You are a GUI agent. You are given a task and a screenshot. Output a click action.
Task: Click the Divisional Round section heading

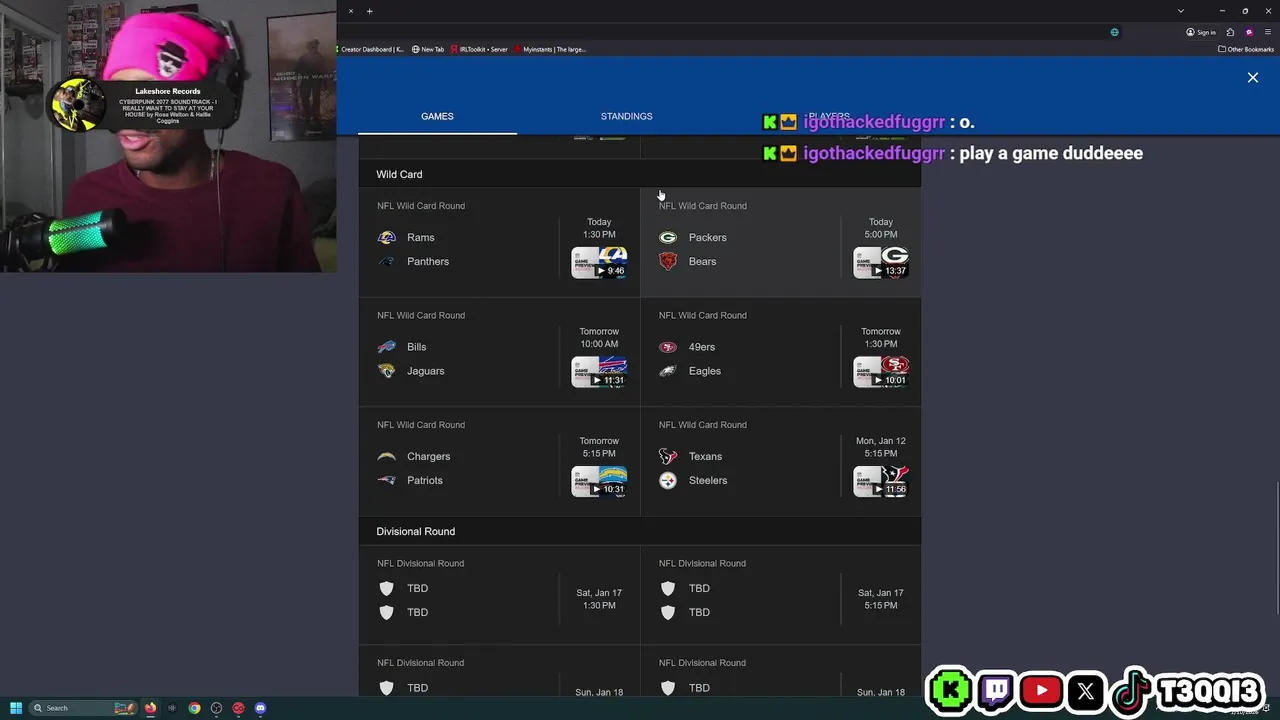click(x=415, y=531)
